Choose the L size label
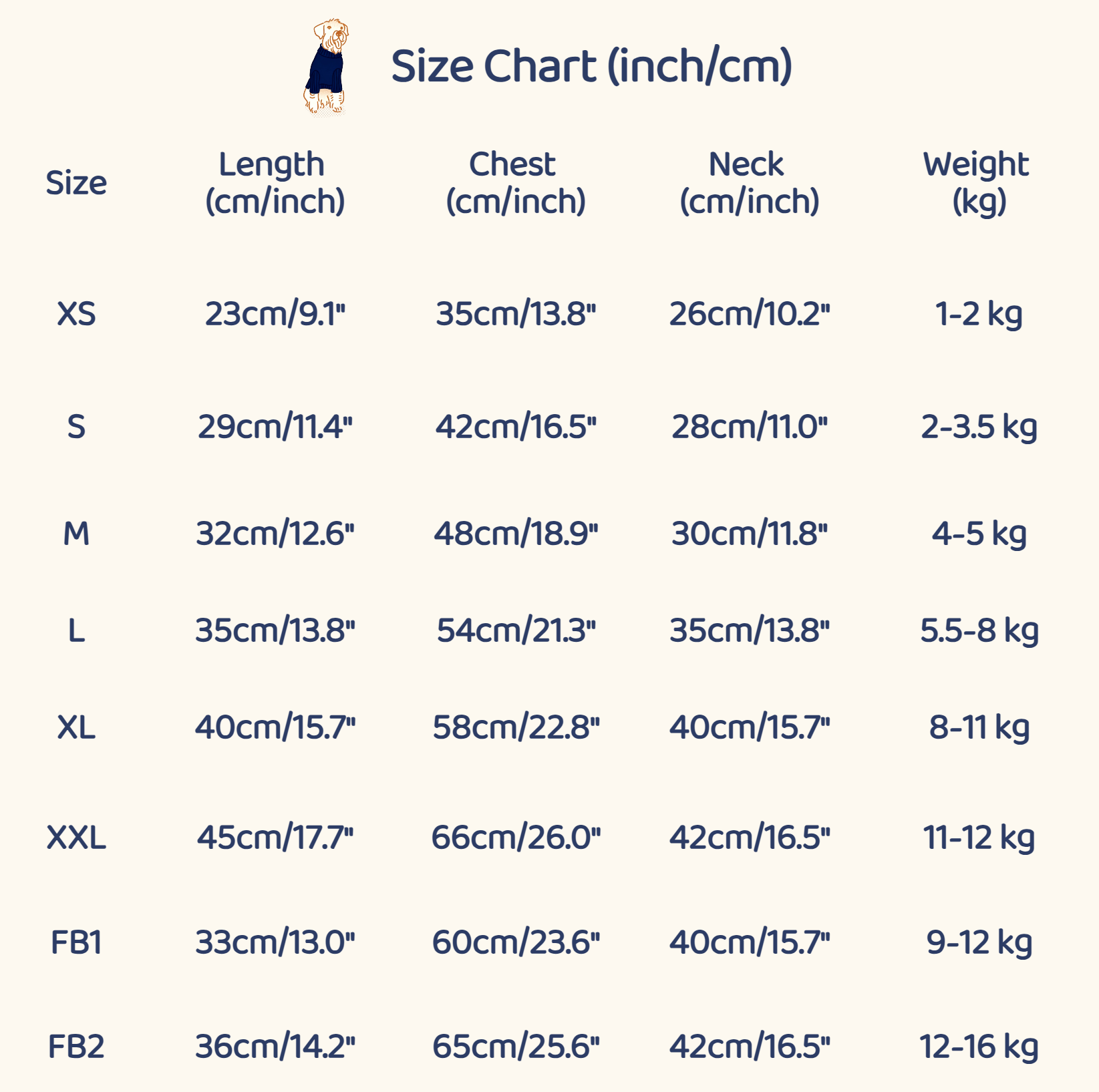Viewport: 1099px width, 1092px height. [76, 630]
